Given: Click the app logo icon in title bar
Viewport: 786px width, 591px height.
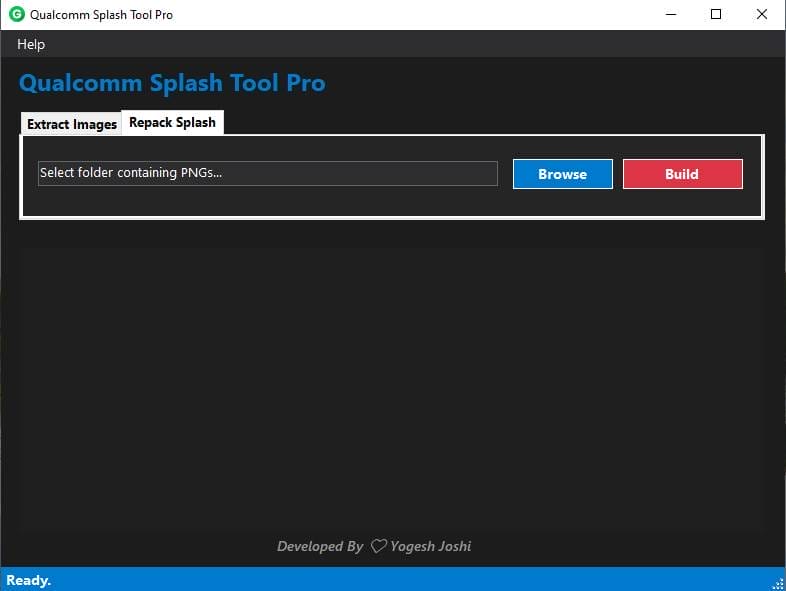Looking at the screenshot, I should coord(17,14).
